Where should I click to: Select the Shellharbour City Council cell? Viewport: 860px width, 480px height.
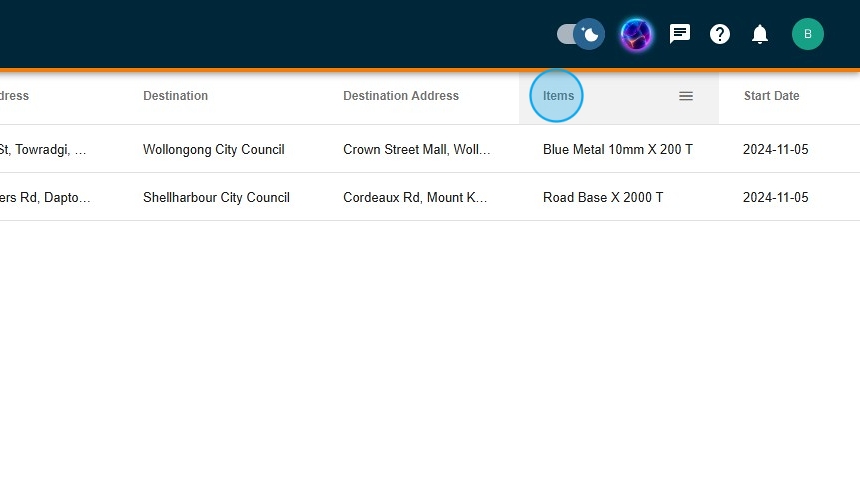(216, 197)
